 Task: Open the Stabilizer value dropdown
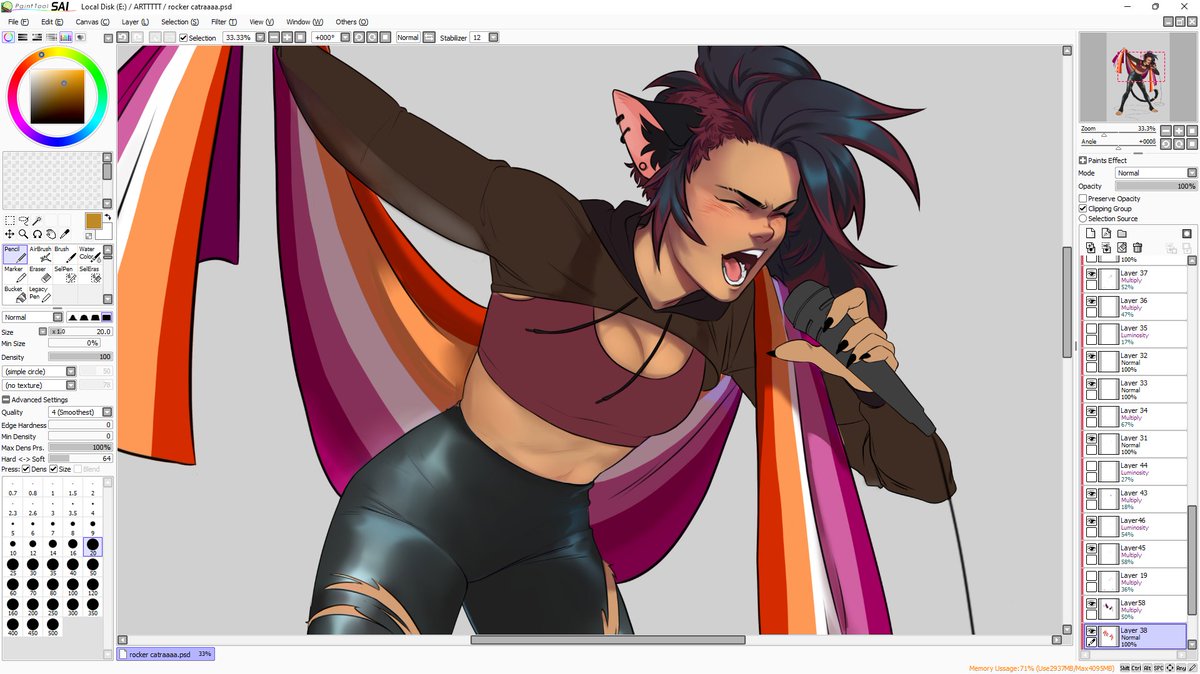(494, 38)
